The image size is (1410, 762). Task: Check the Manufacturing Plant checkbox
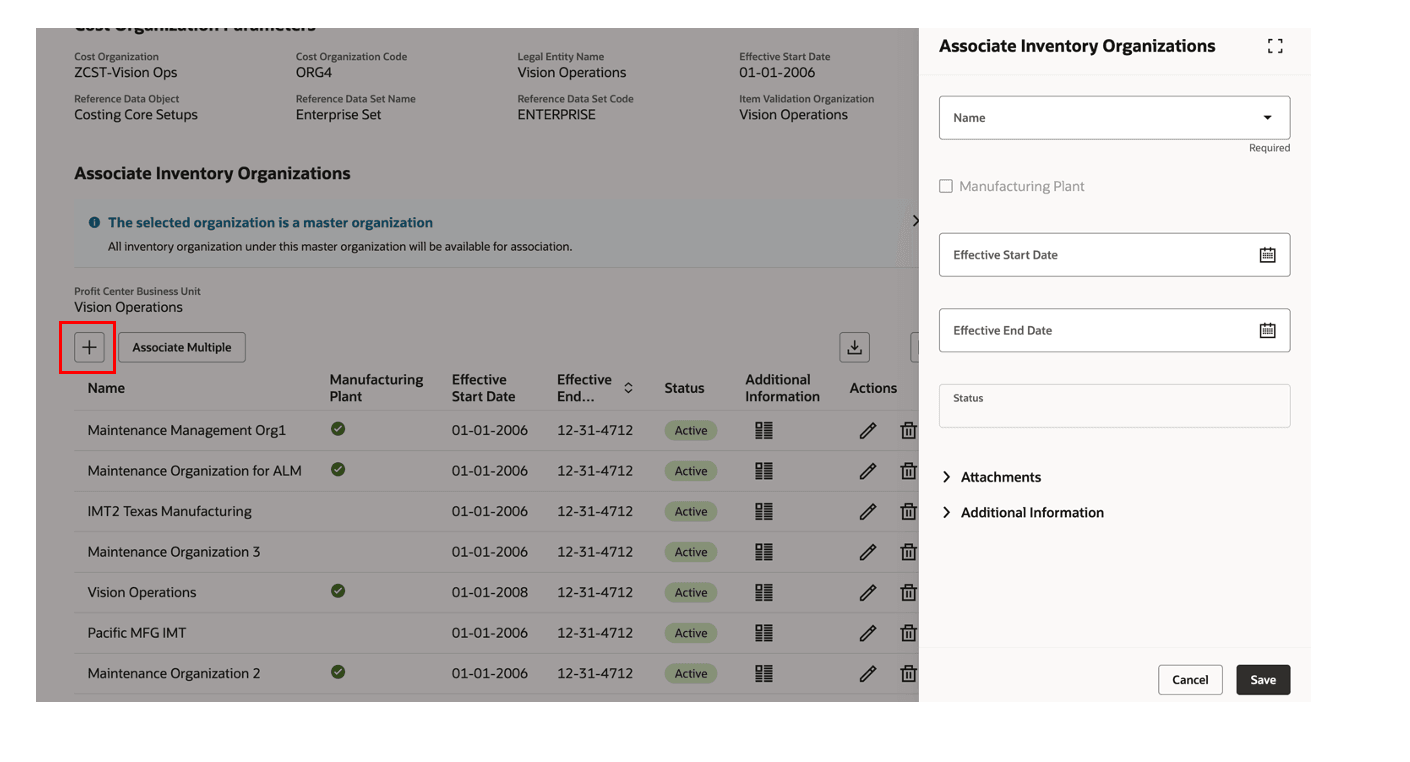946,185
